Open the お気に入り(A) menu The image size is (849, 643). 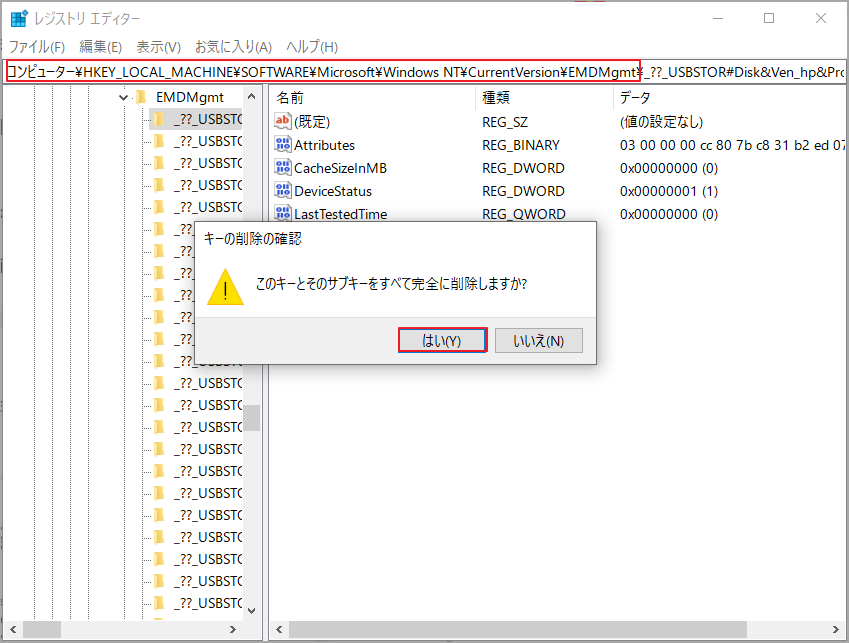tap(233, 47)
